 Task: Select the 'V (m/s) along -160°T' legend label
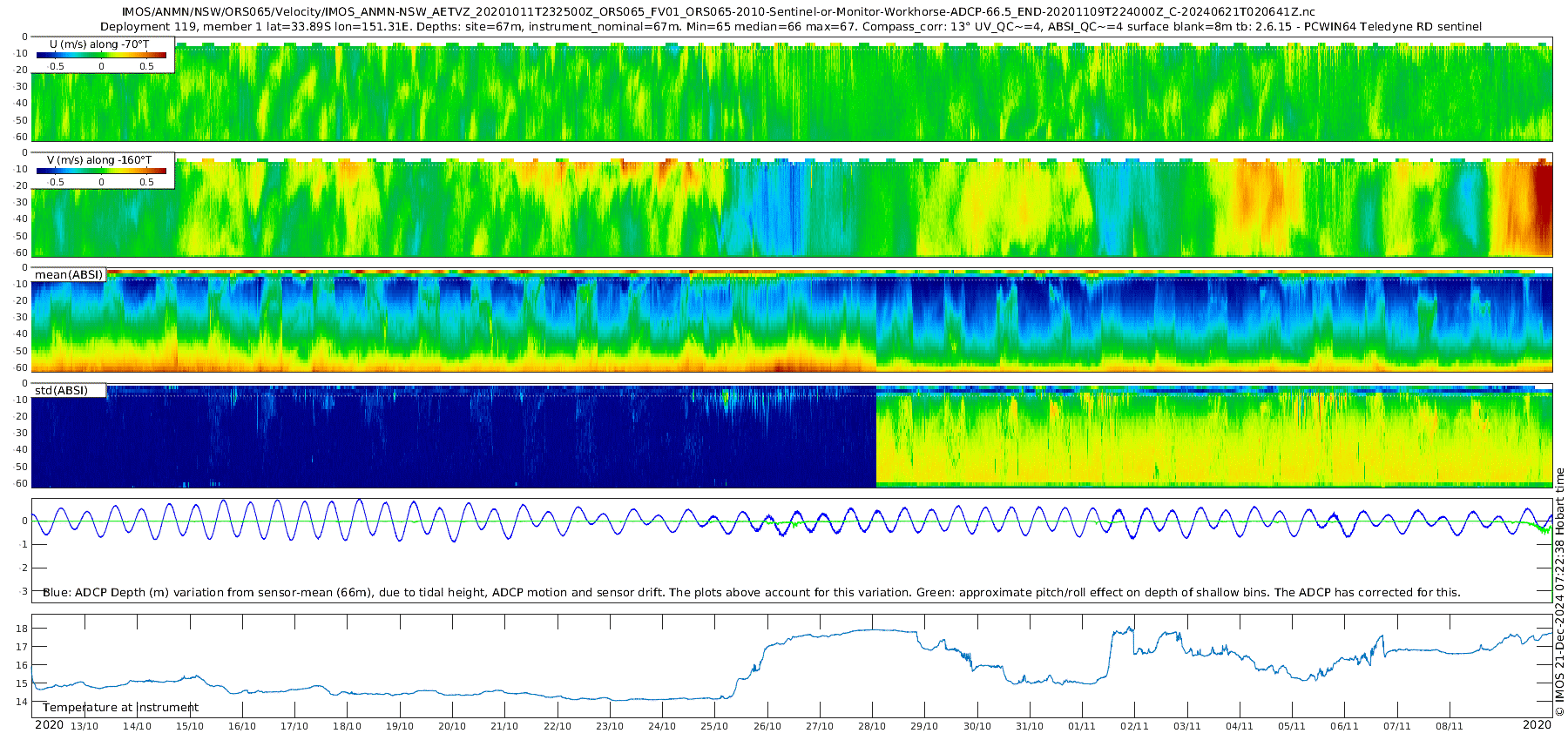99,160
